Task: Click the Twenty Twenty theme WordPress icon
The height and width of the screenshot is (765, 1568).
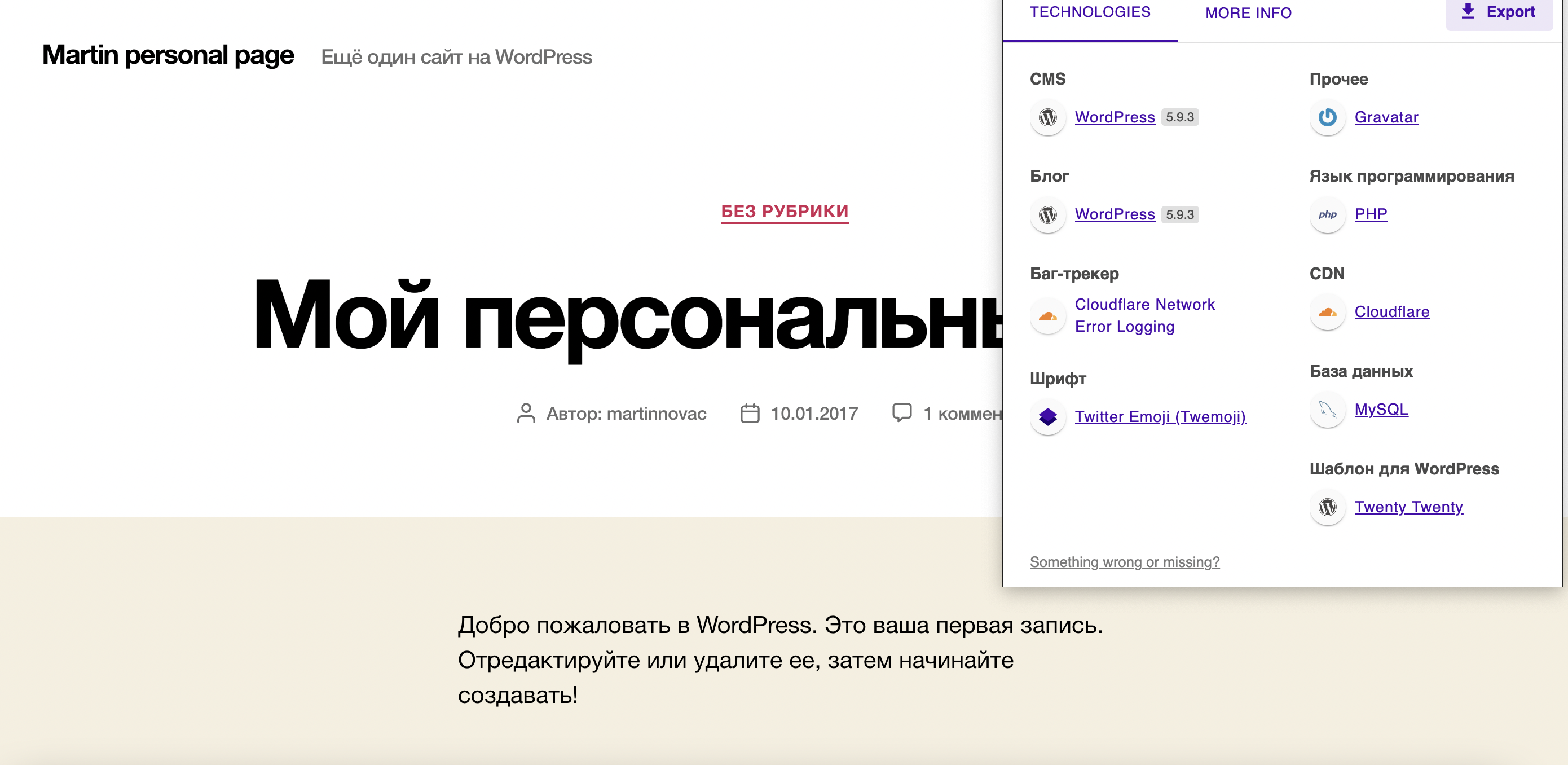Action: click(x=1327, y=507)
